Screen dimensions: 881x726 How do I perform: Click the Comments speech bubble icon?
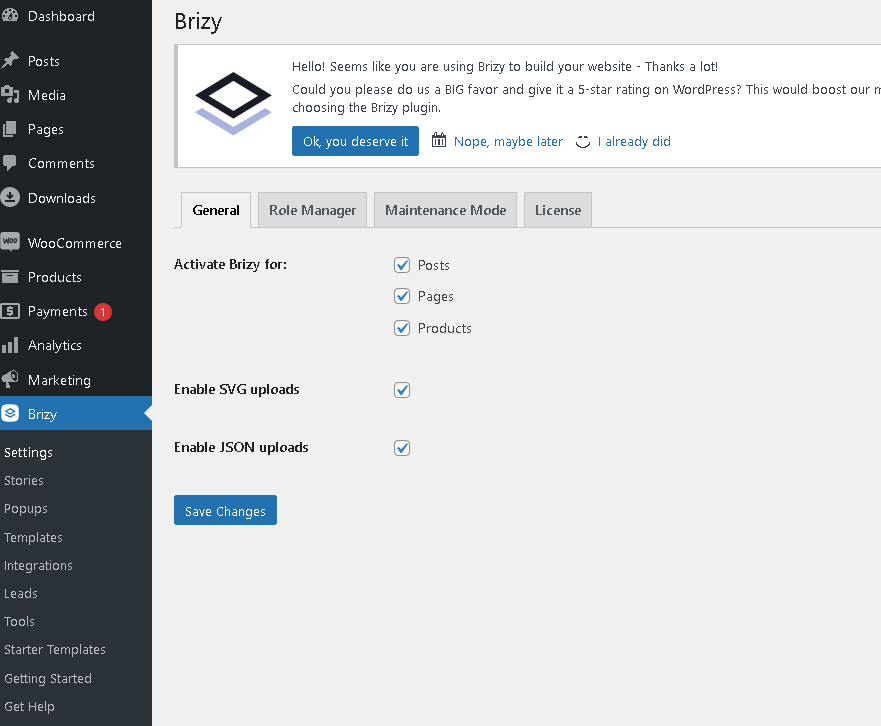tap(10, 163)
